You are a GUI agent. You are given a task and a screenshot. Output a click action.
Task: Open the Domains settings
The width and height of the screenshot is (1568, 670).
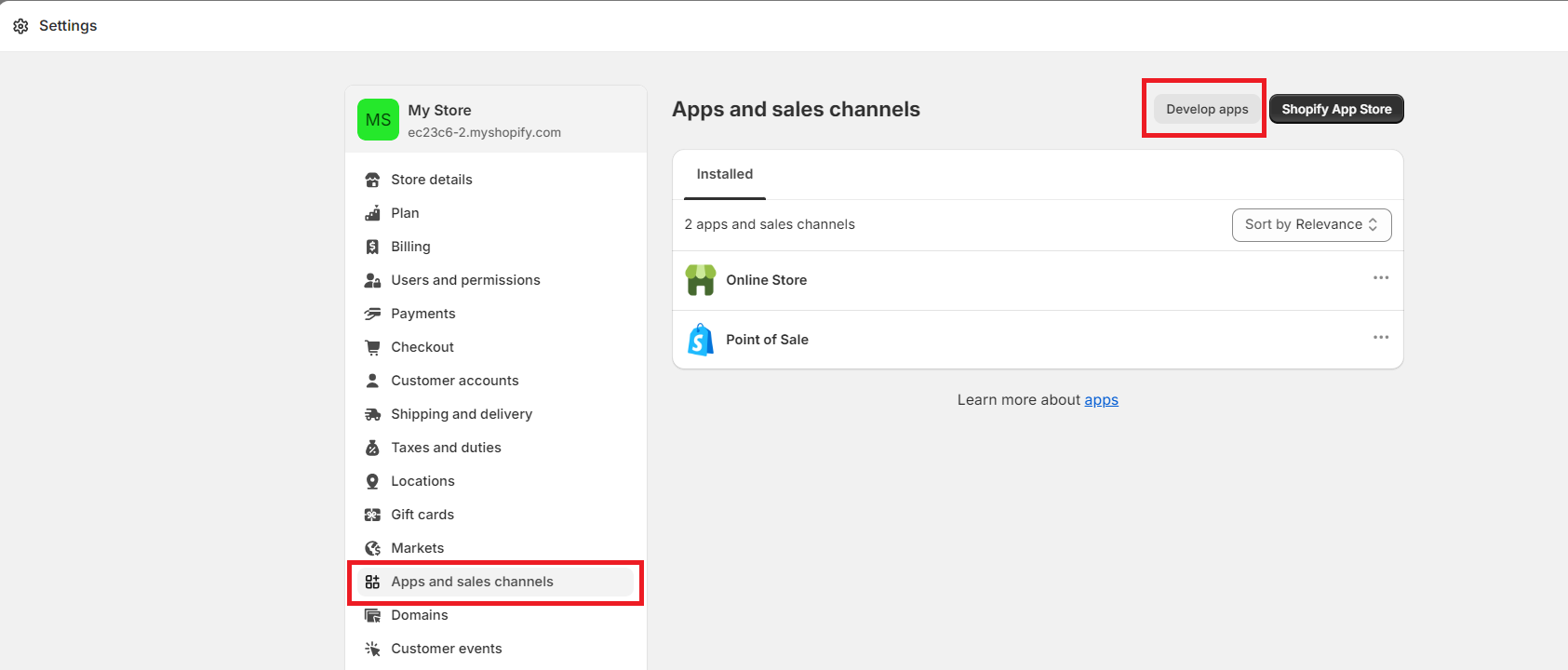[495, 615]
